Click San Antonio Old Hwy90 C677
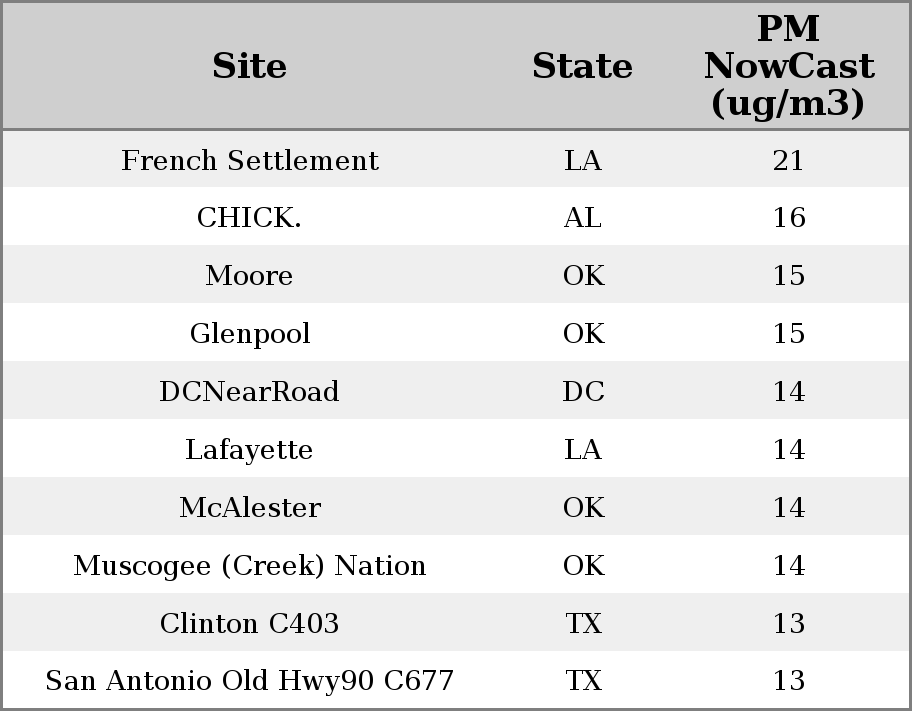This screenshot has width=912, height=711. [249, 681]
